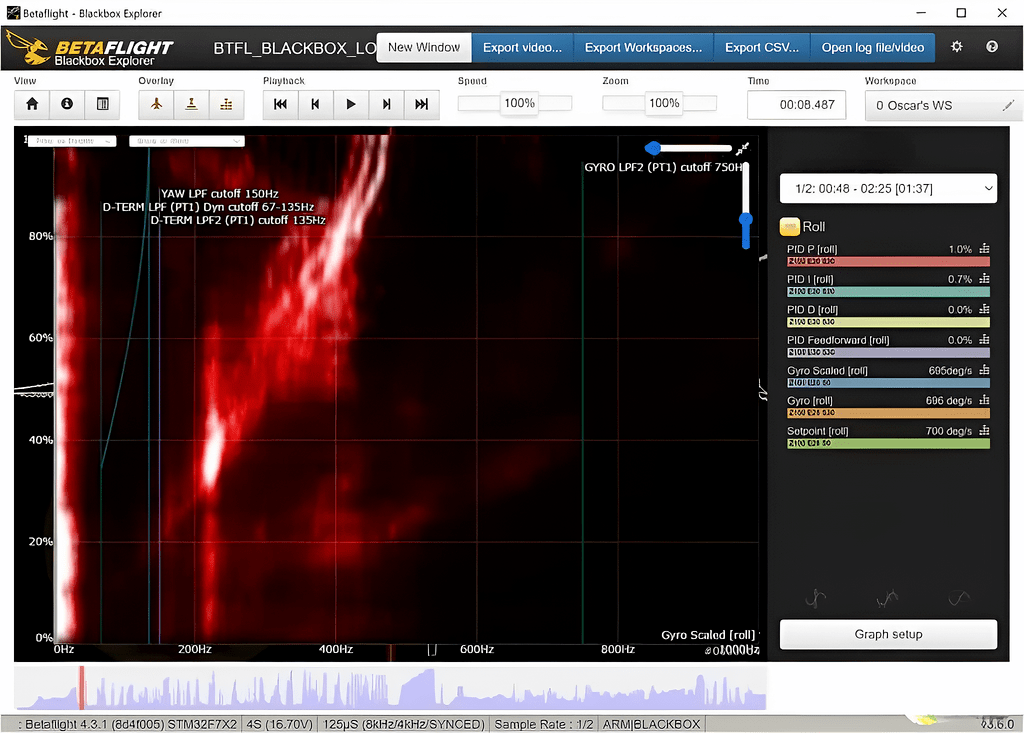Click Open log file/video button
Screen dimensions: 1024x733
[873, 48]
